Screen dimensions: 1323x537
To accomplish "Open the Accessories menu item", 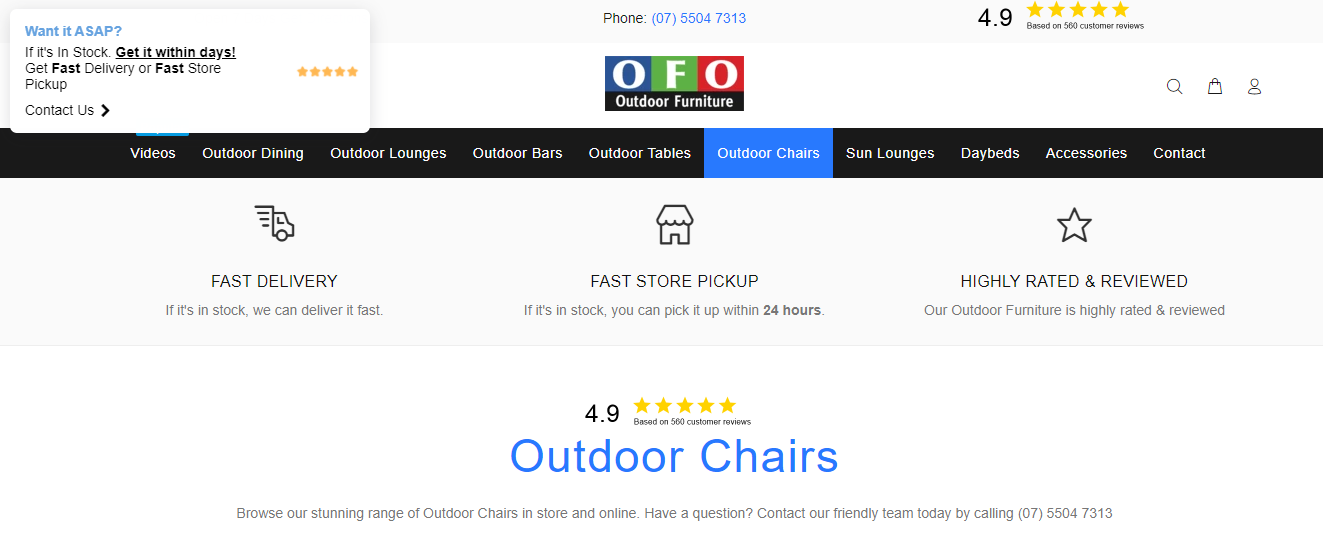I will tap(1086, 153).
